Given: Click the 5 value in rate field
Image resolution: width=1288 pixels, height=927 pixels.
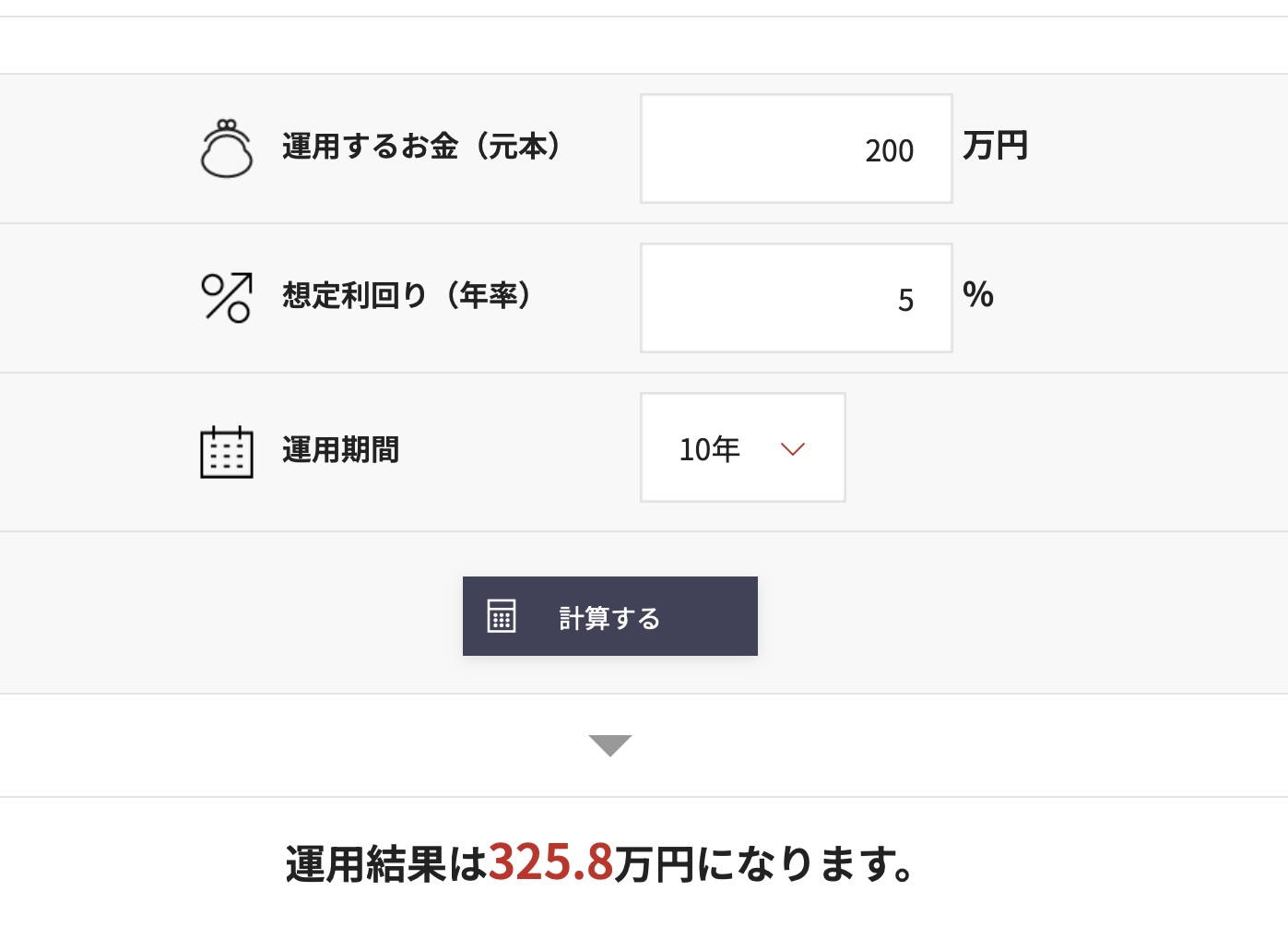Looking at the screenshot, I should [905, 301].
